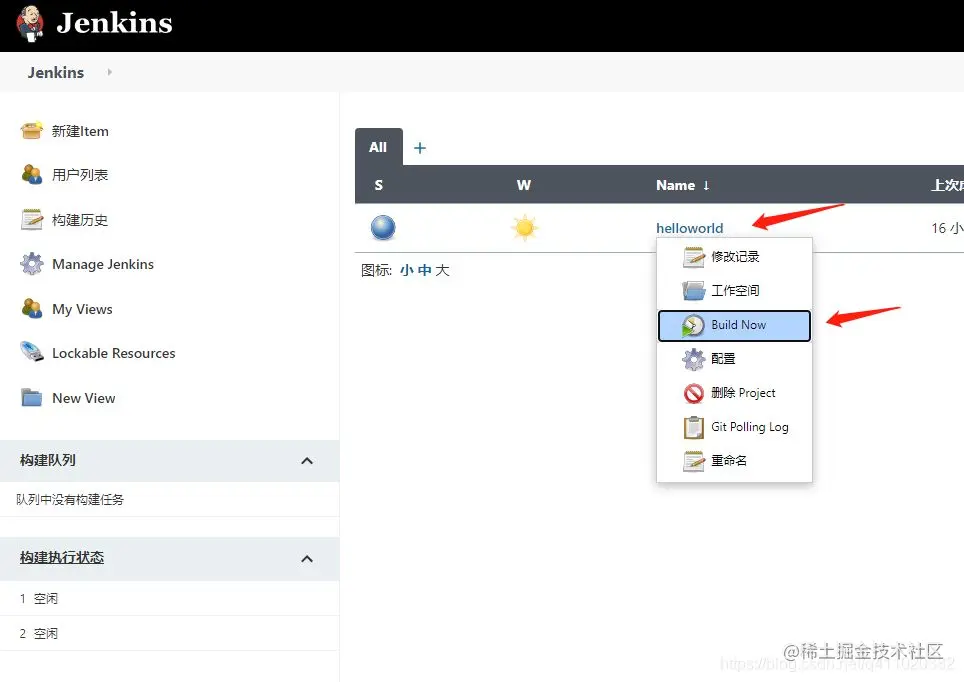964x682 pixels.
Task: Open the 构建执行状态 heading link
Action: 61,558
